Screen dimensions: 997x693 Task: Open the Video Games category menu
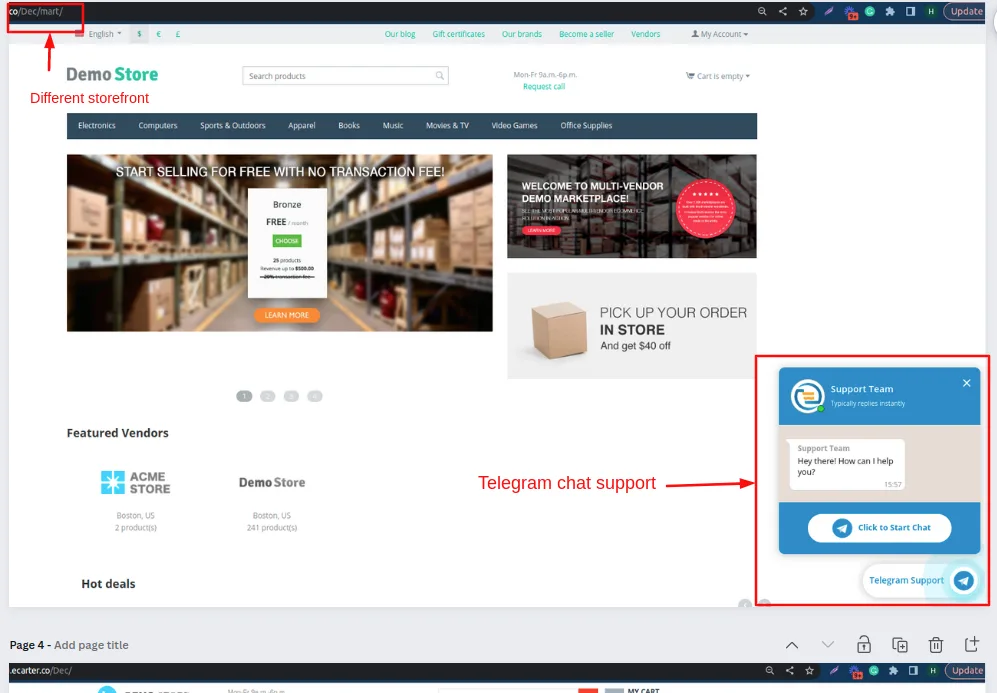[514, 125]
